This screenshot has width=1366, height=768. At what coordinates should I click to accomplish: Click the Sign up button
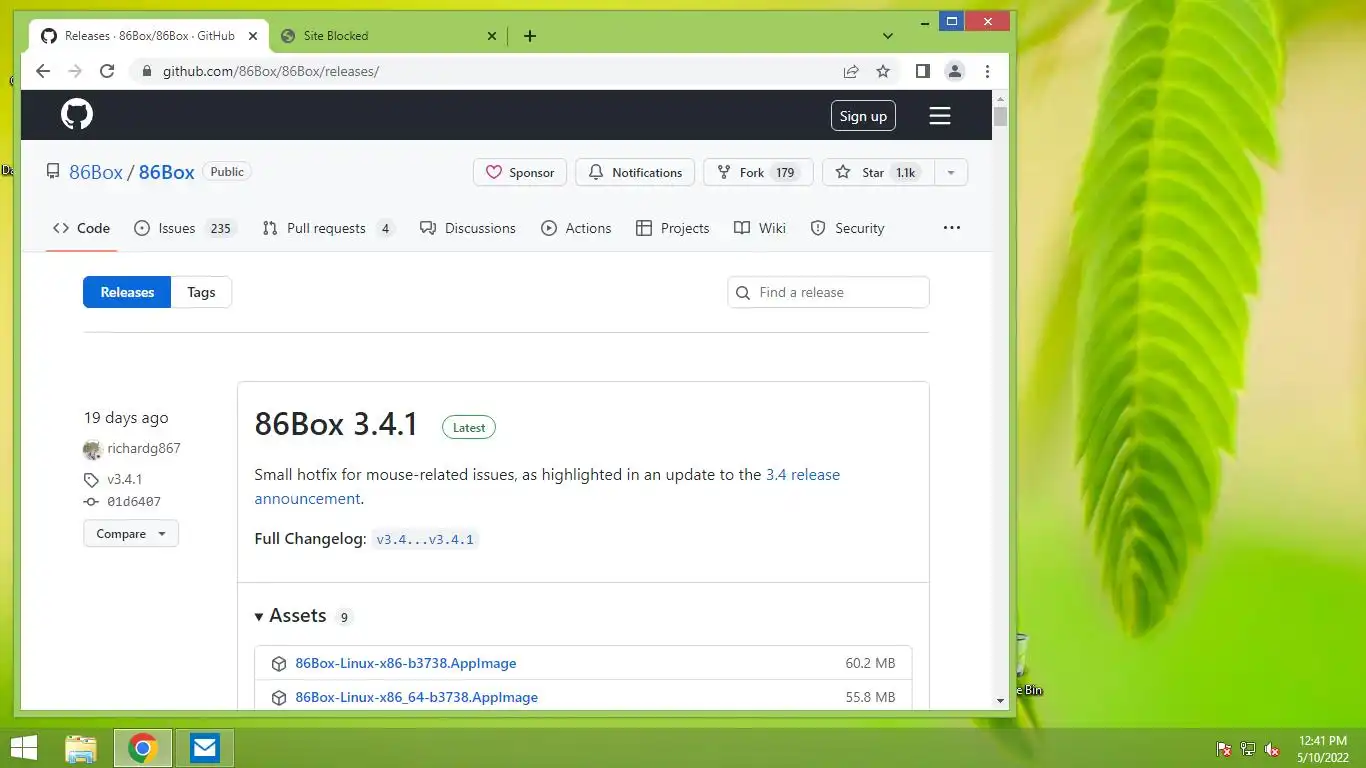[x=863, y=116]
